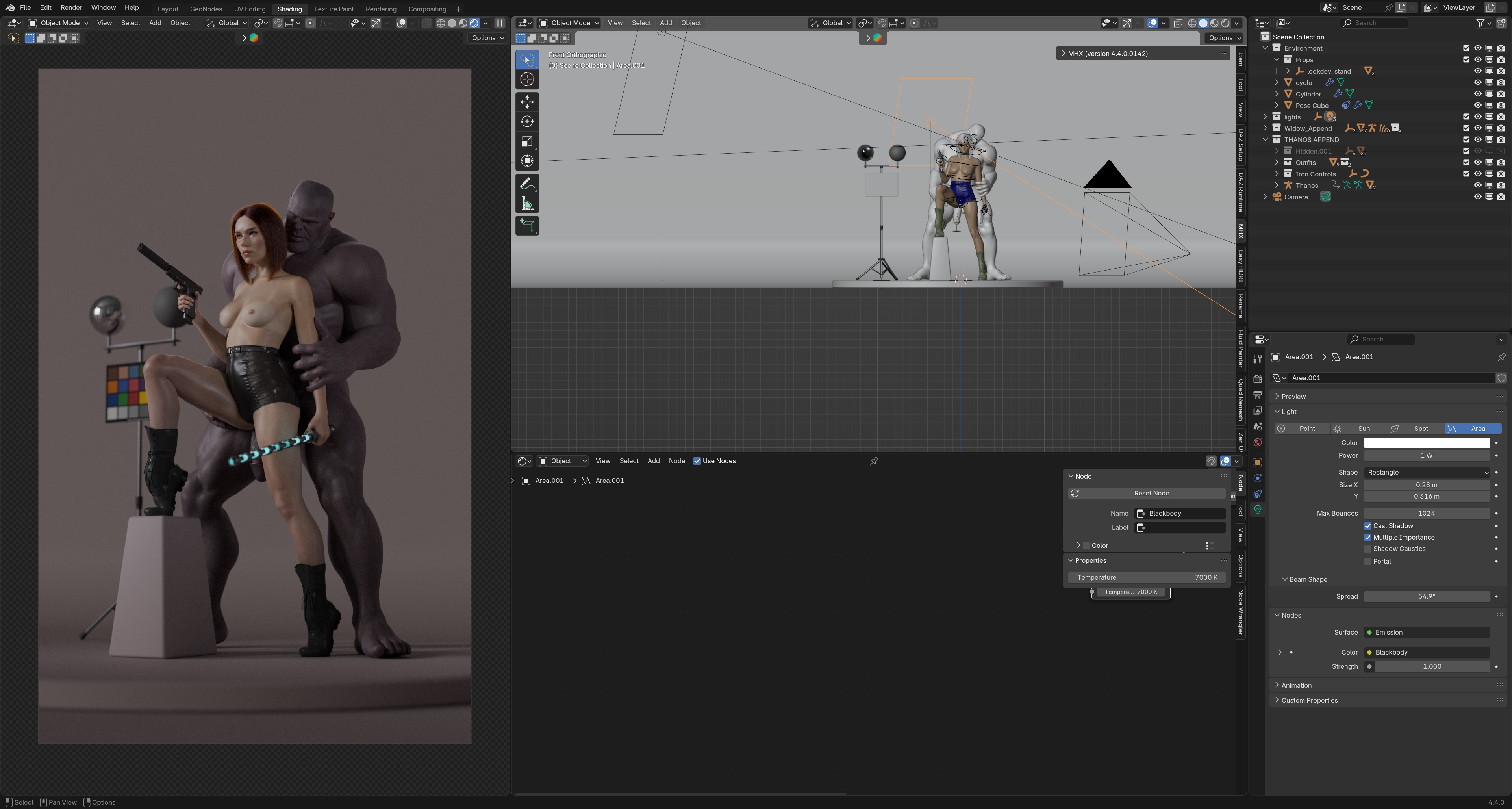
Task: Enable the Shadow Caustics checkbox
Action: point(1367,549)
